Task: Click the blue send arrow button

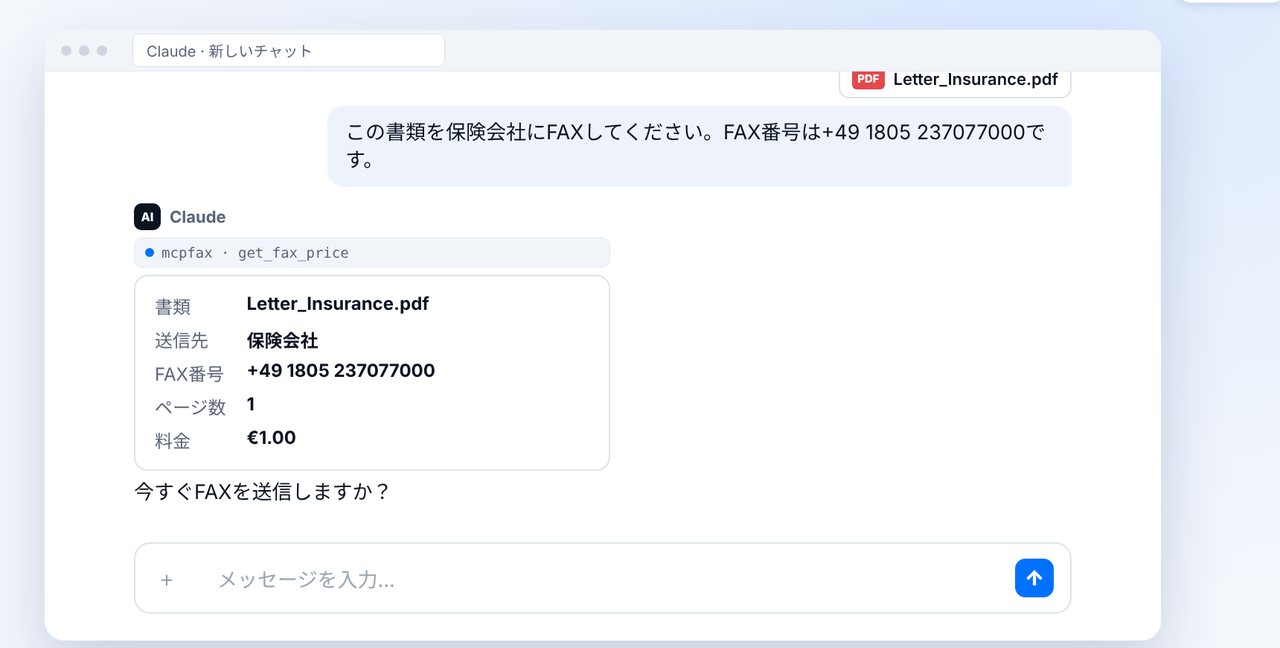Action: pyautogui.click(x=1034, y=578)
